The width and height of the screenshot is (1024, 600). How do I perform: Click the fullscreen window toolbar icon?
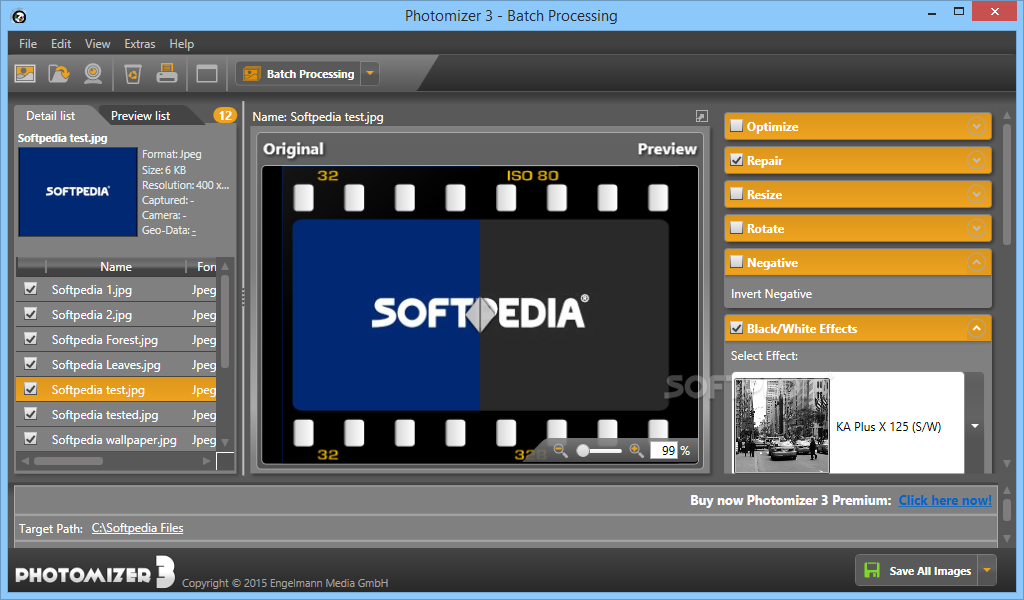[207, 74]
